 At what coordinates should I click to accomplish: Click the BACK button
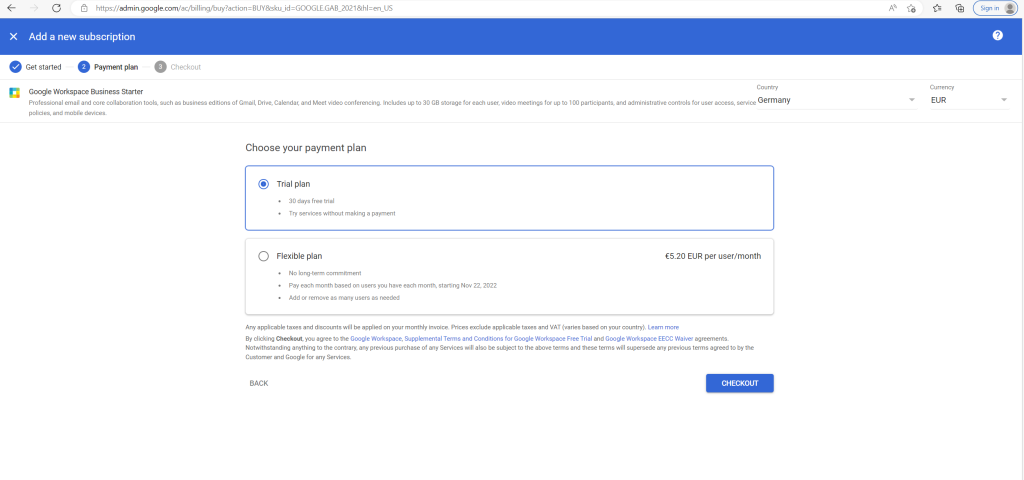click(x=259, y=383)
